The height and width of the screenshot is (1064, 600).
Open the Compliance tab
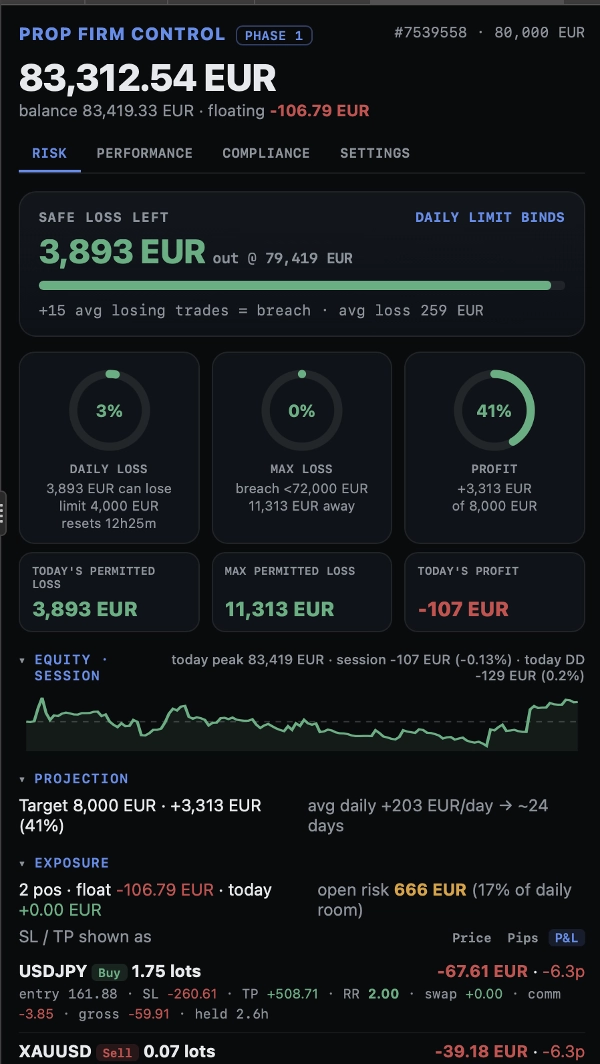(x=266, y=153)
